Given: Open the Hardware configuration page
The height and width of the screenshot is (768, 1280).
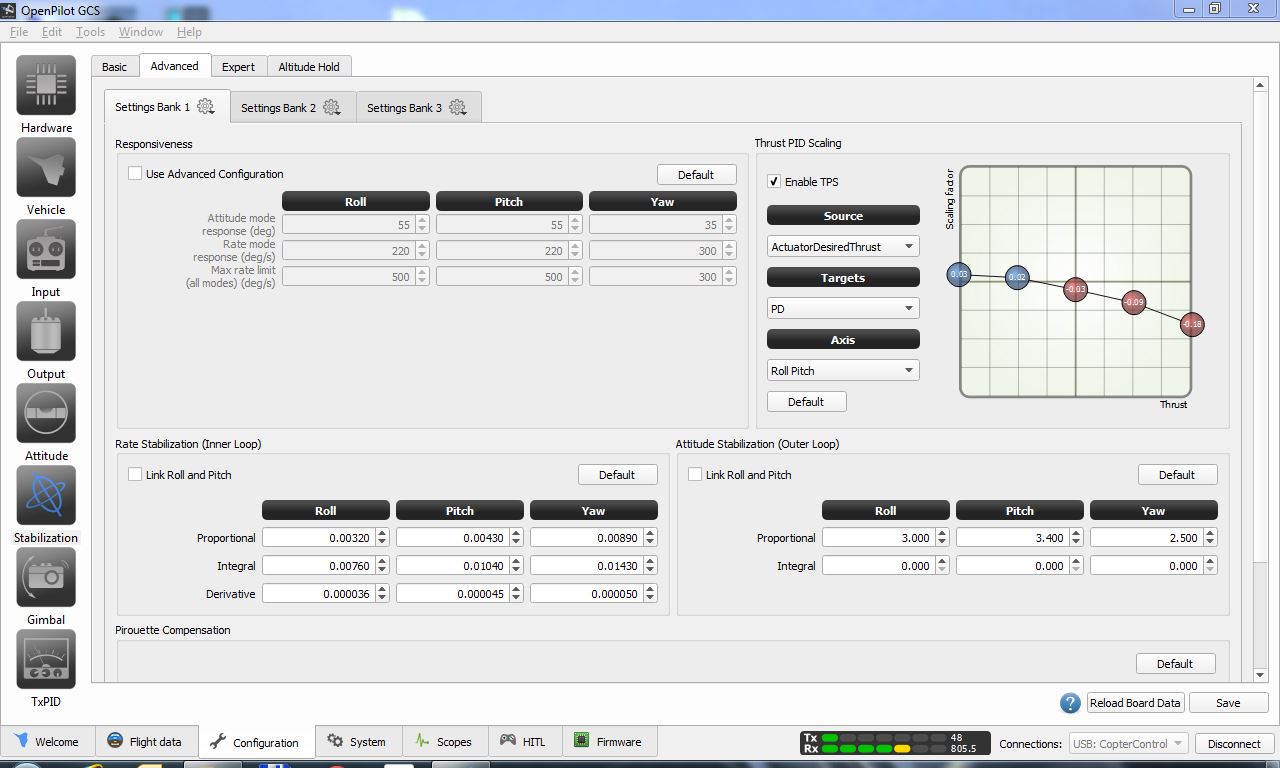Looking at the screenshot, I should point(46,86).
